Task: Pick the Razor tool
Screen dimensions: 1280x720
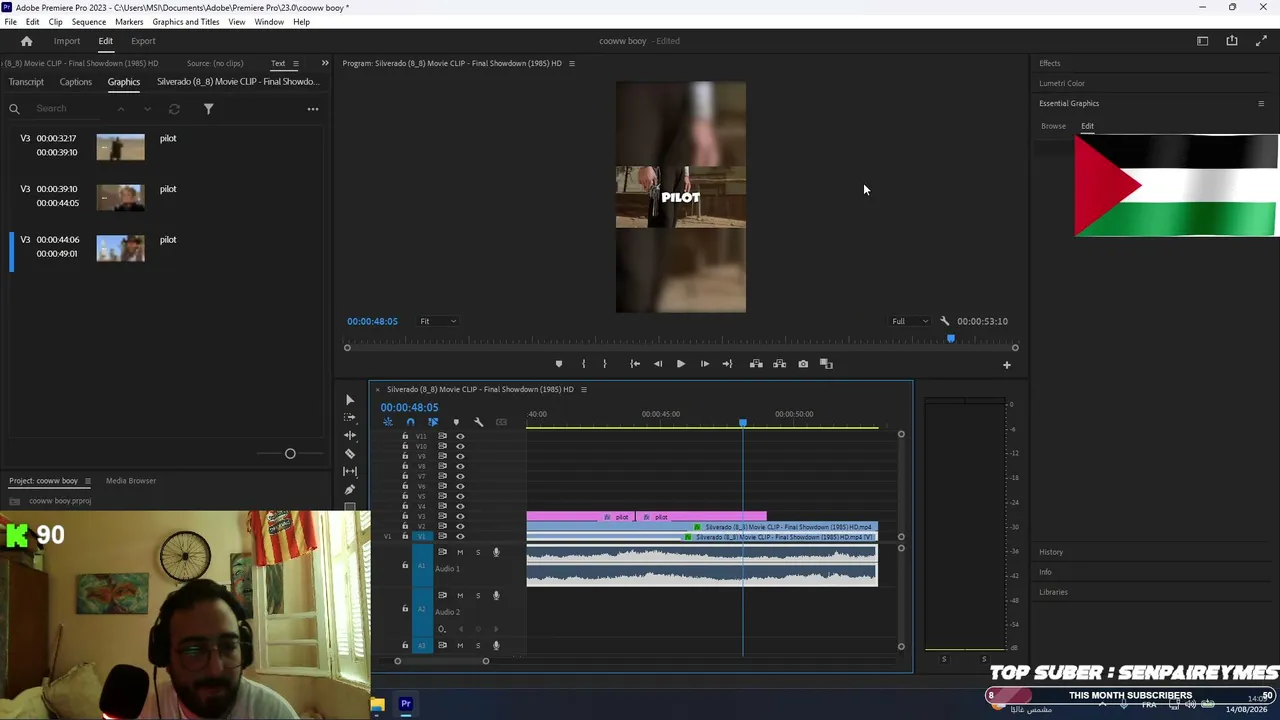Action: [x=349, y=453]
